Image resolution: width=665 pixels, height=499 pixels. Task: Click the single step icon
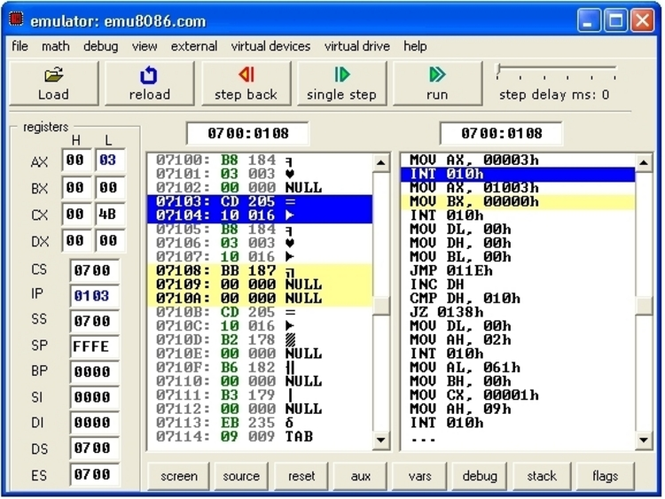coord(342,74)
